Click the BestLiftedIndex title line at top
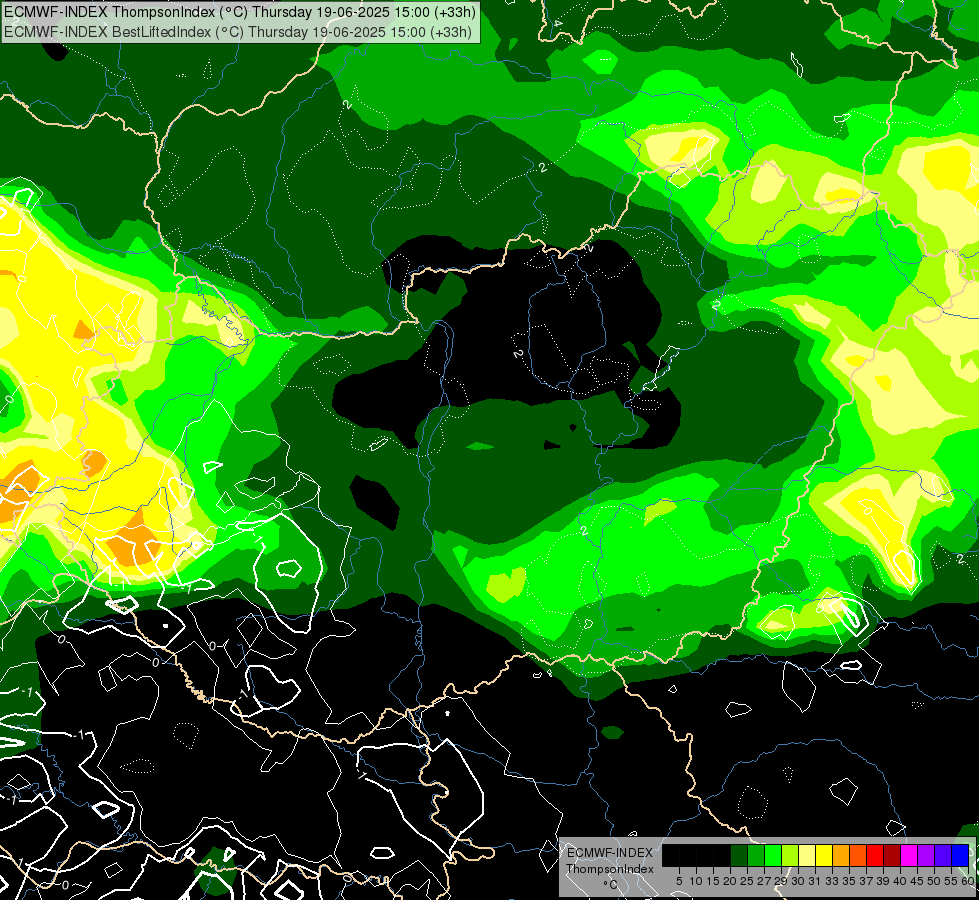 [238, 31]
